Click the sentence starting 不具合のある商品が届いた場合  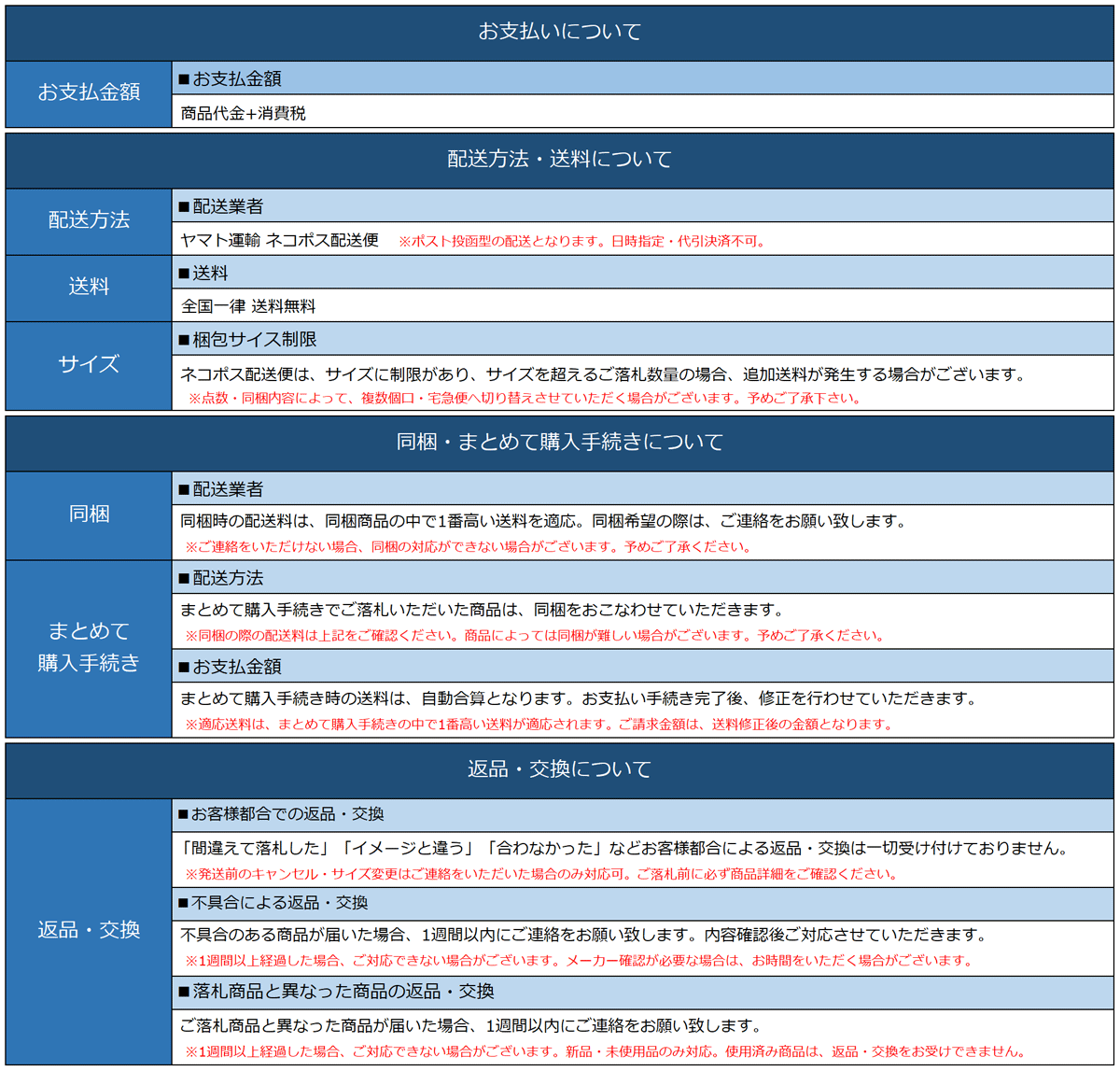(x=583, y=935)
